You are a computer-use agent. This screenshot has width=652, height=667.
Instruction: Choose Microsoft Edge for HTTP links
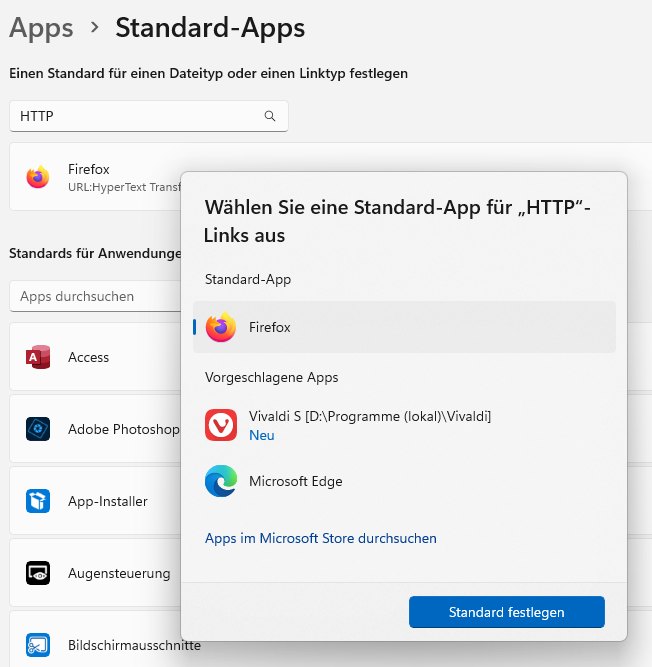click(404, 481)
